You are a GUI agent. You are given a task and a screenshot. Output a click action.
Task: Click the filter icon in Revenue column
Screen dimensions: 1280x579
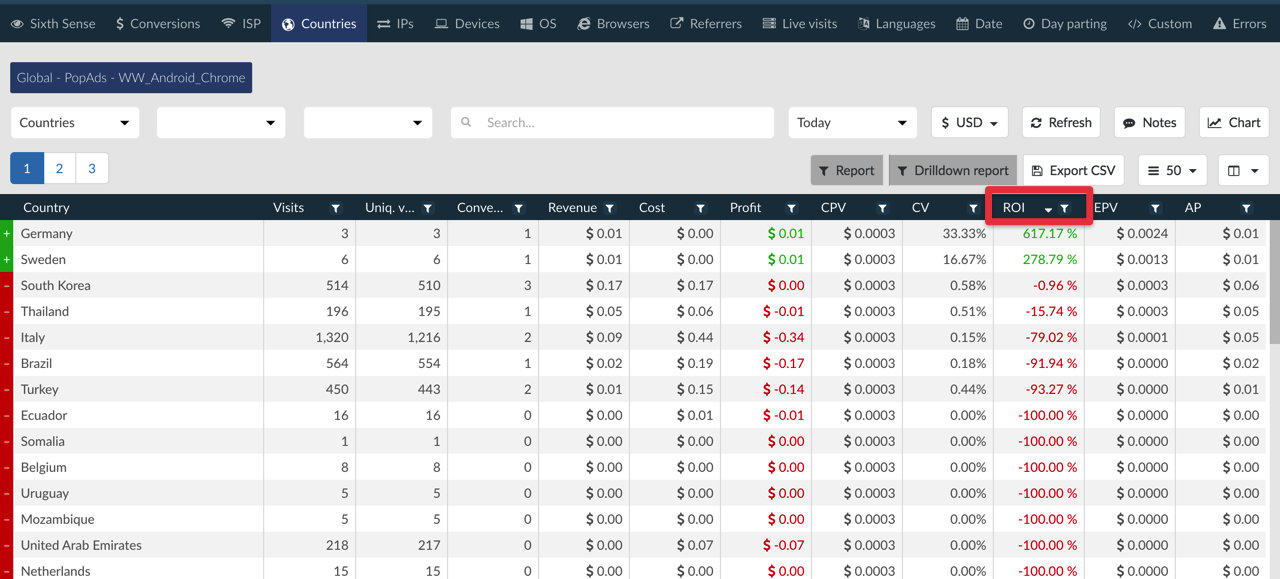point(609,208)
